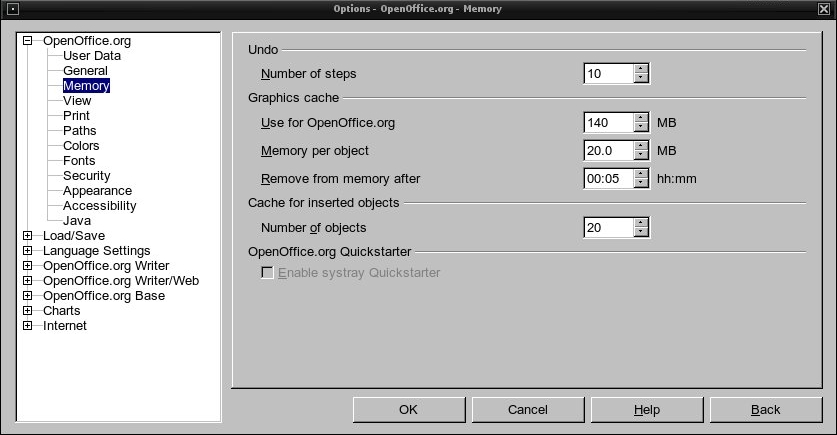The width and height of the screenshot is (837, 435).
Task: Select the Memory tree entry
Action: click(x=86, y=85)
